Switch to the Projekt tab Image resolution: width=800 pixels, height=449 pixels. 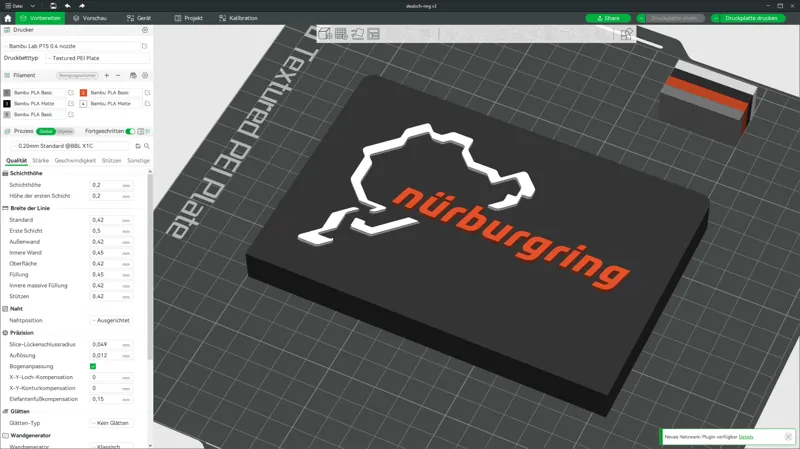[x=188, y=18]
